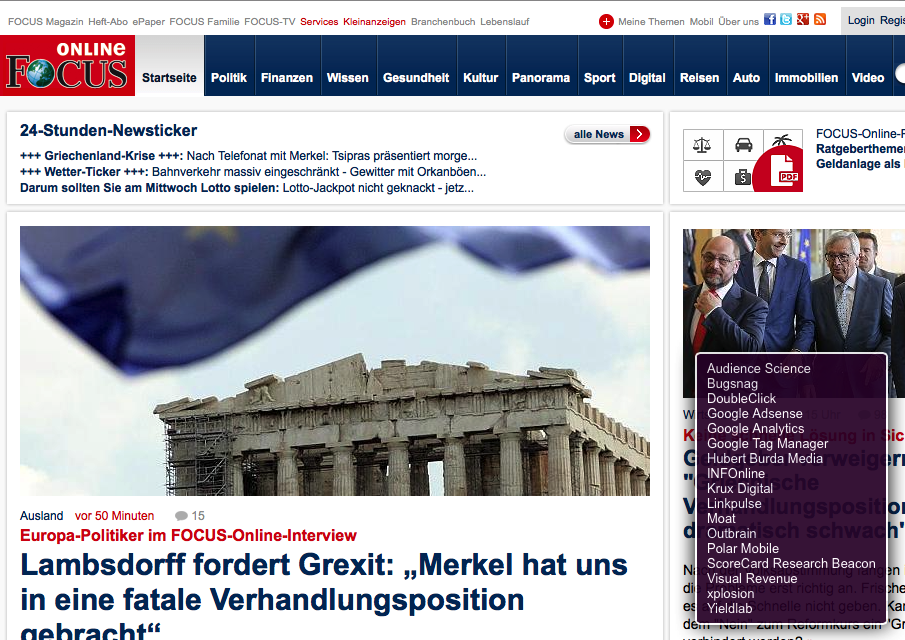Open the ePaper link
Screen dimensions: 905x640
(x=148, y=22)
